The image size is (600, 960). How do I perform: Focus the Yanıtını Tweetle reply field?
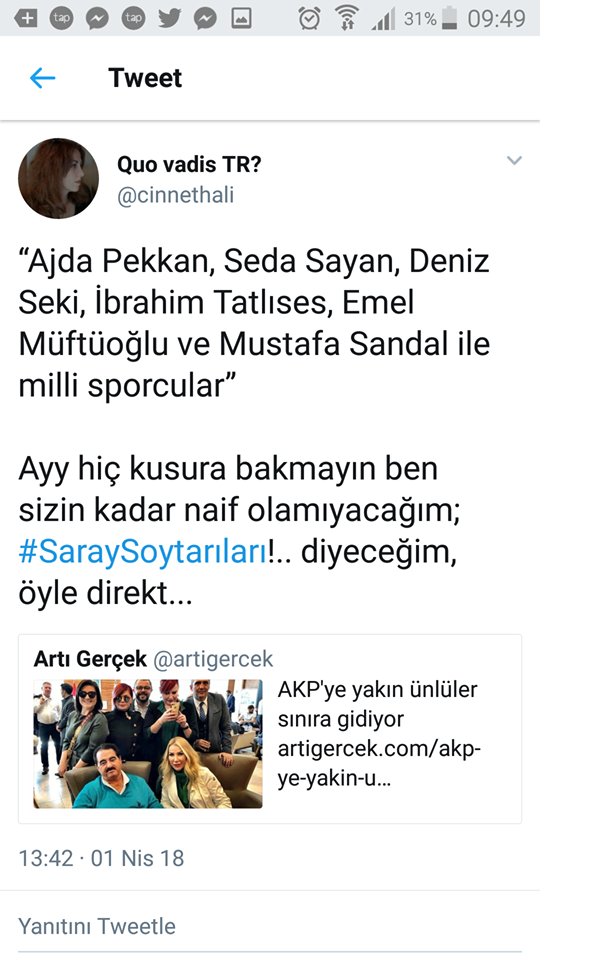coord(97,926)
